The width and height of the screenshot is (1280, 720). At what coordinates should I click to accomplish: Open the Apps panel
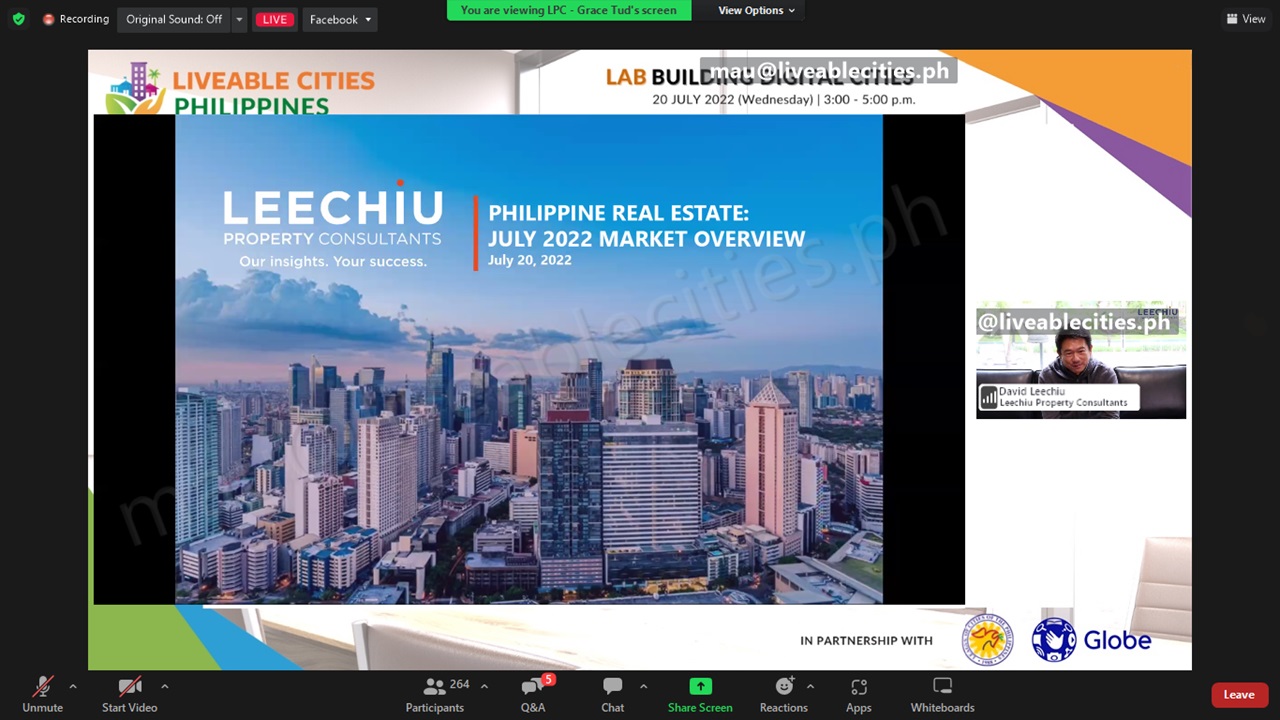click(858, 687)
